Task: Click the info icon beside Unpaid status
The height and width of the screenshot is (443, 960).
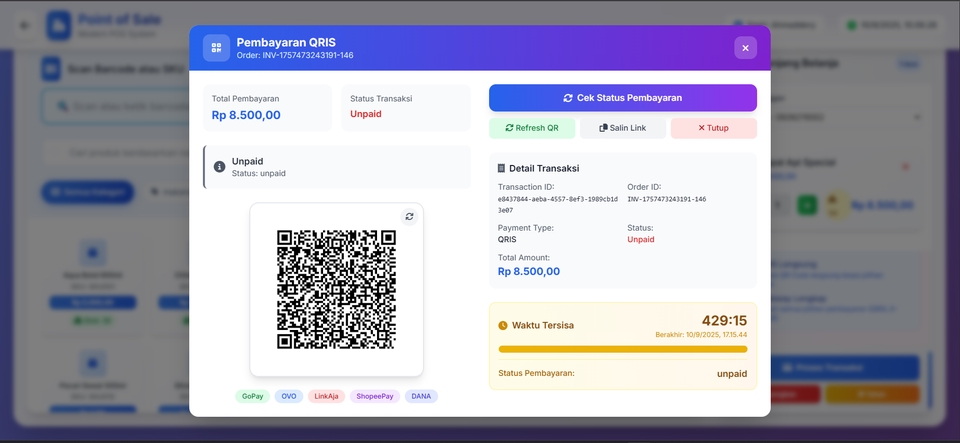Action: coord(220,167)
